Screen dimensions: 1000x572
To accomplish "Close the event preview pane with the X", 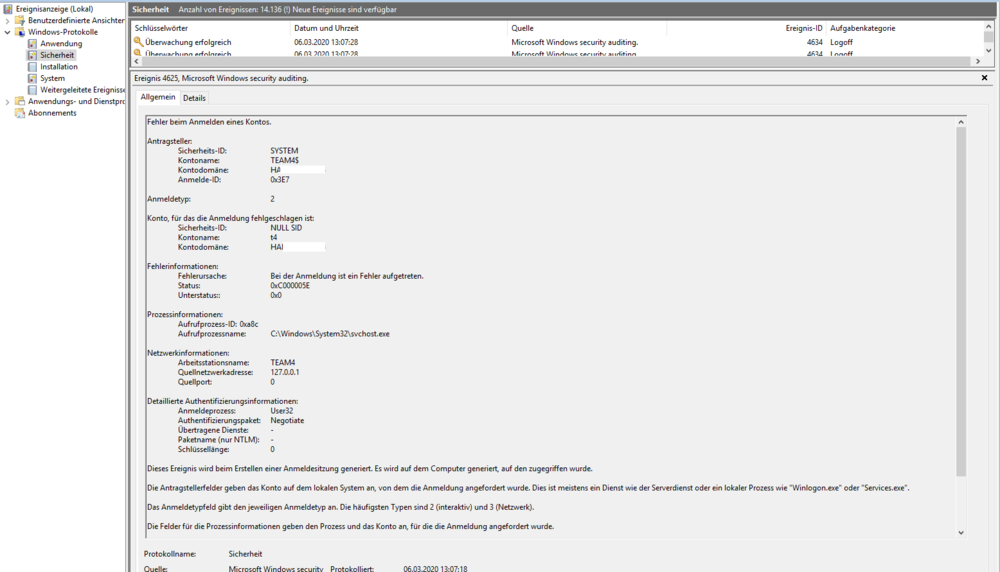I will [984, 78].
